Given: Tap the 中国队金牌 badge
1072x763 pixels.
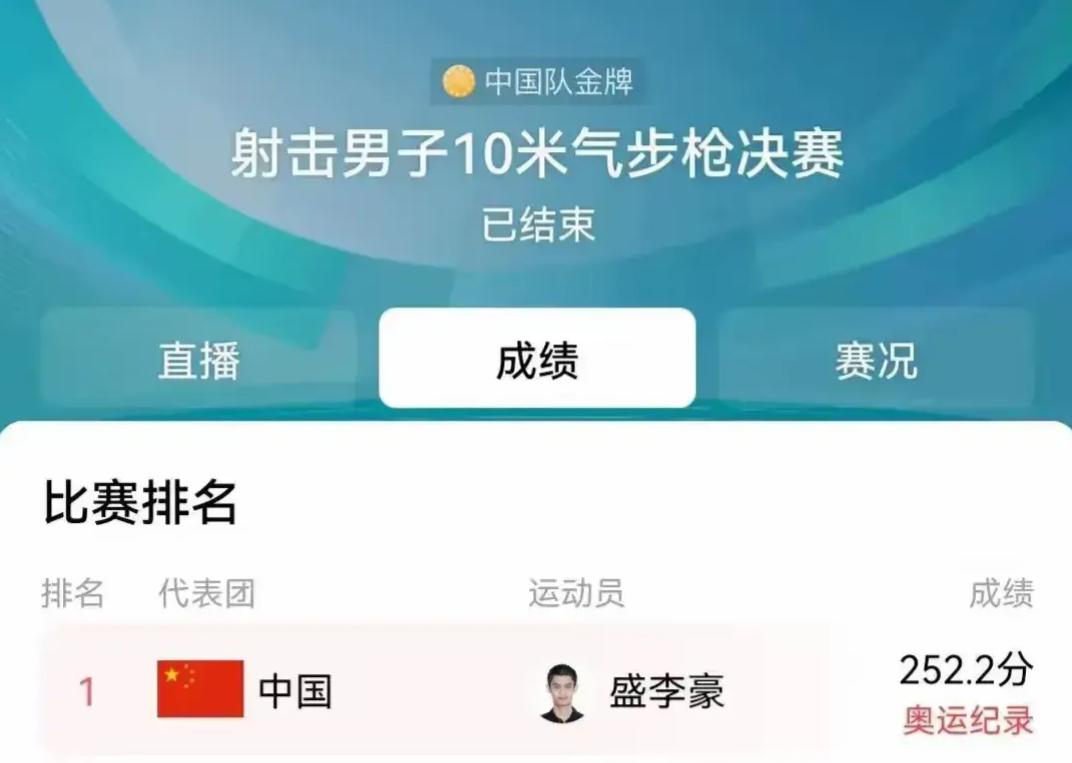Looking at the screenshot, I should coord(537,81).
